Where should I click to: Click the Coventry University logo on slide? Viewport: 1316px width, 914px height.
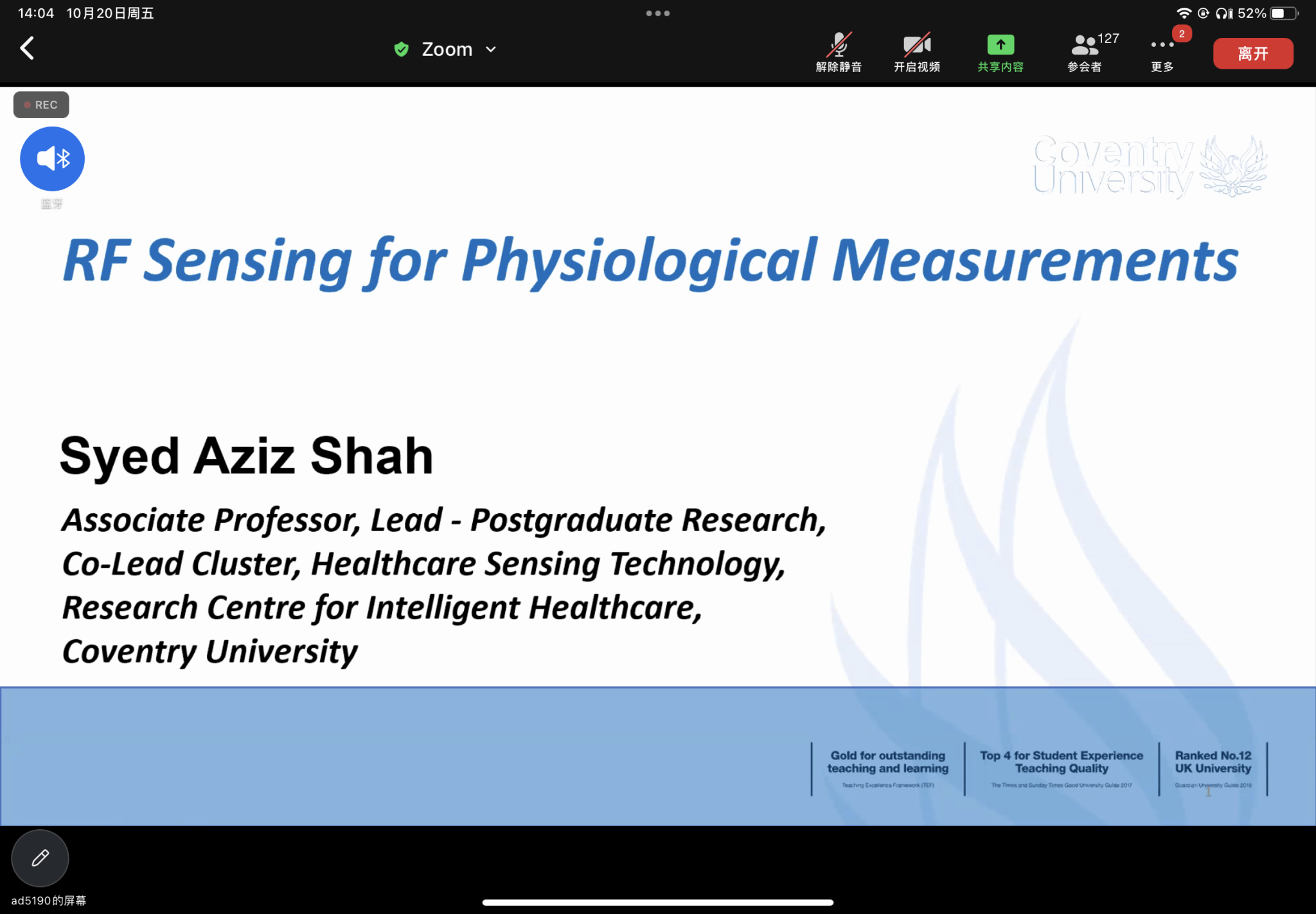1150,166
